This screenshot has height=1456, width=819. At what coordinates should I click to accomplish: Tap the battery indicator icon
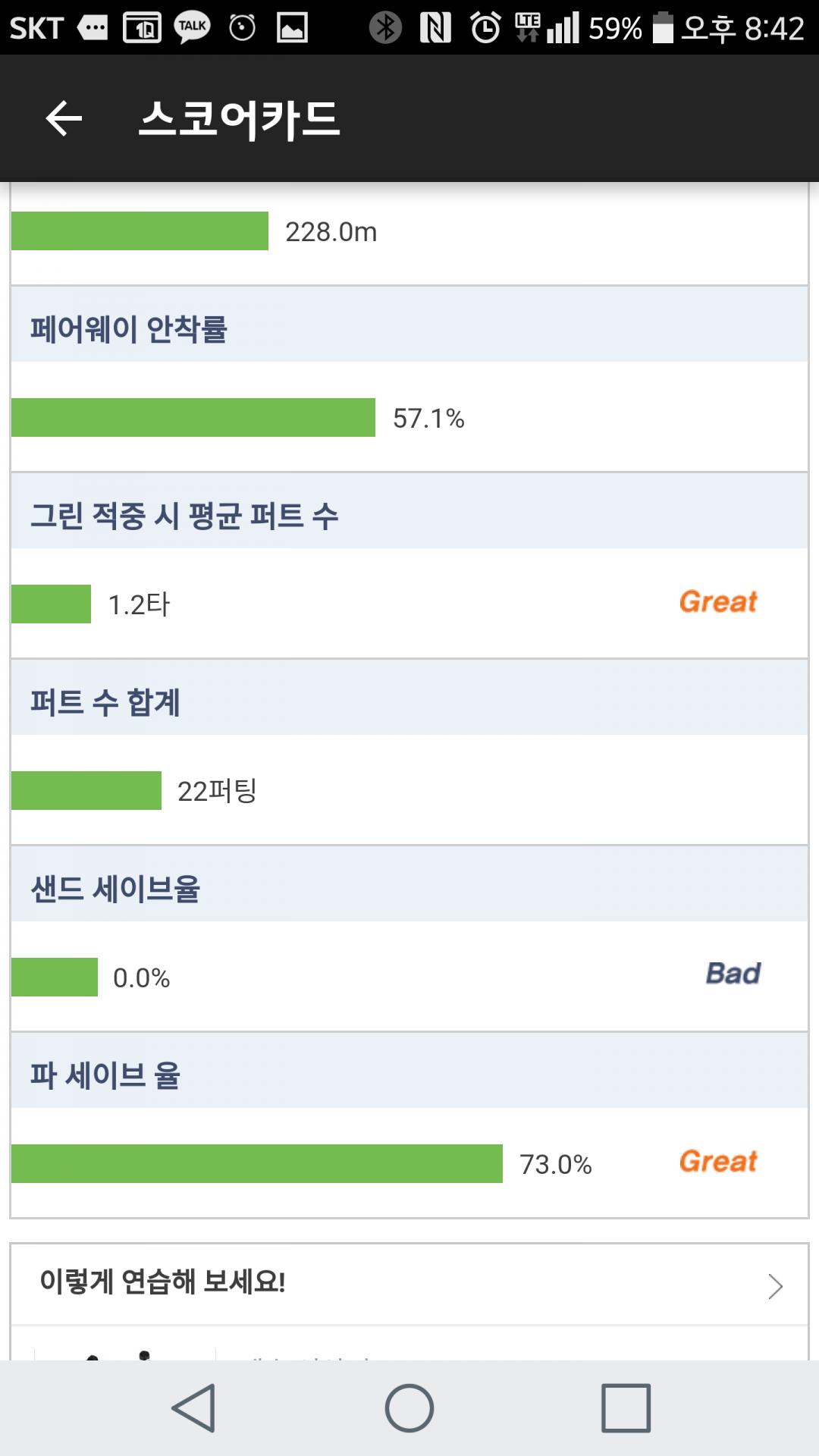pos(663,28)
